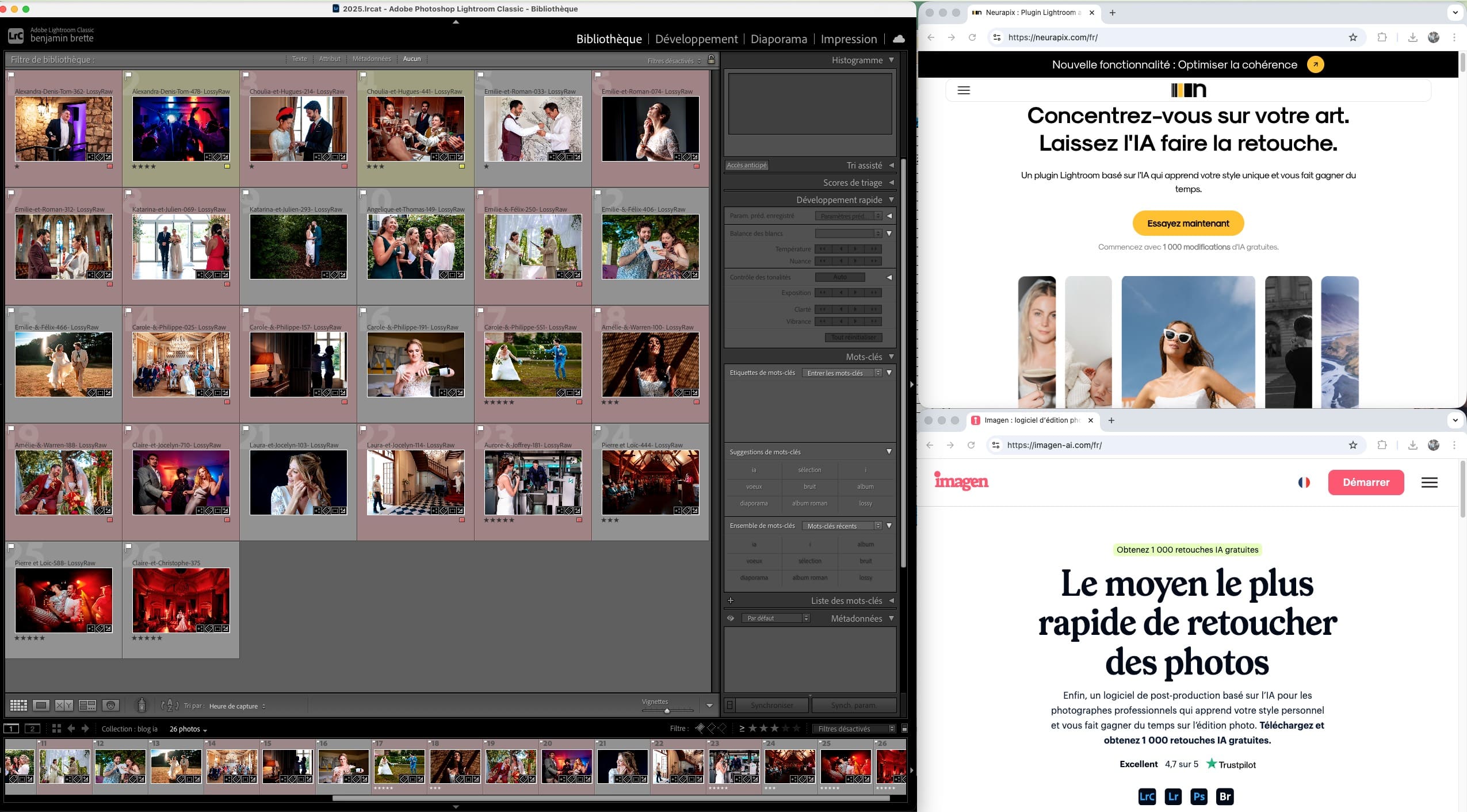Select the Grid view icon
The image size is (1467, 812).
click(18, 704)
